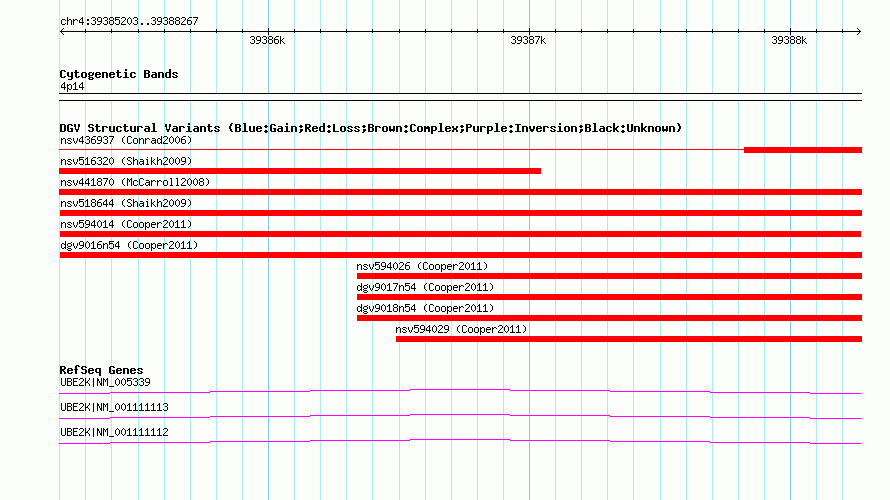Open variant dgv9018n54 (Cooper2011) label
890x500 pixels.
point(425,308)
